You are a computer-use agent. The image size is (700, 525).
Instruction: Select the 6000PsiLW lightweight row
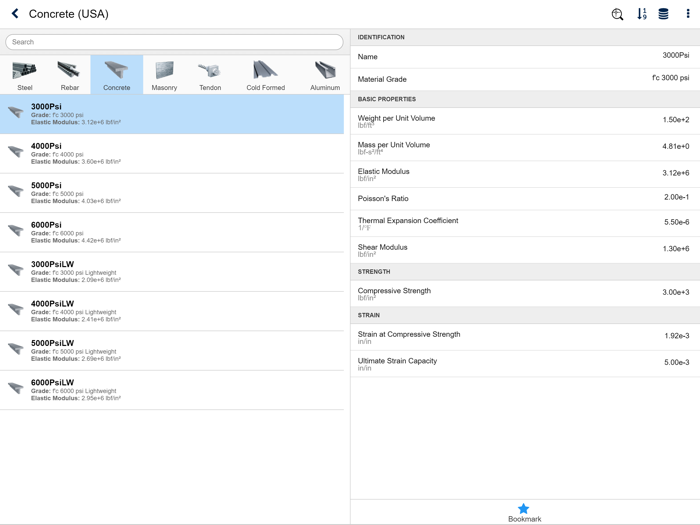(x=172, y=390)
